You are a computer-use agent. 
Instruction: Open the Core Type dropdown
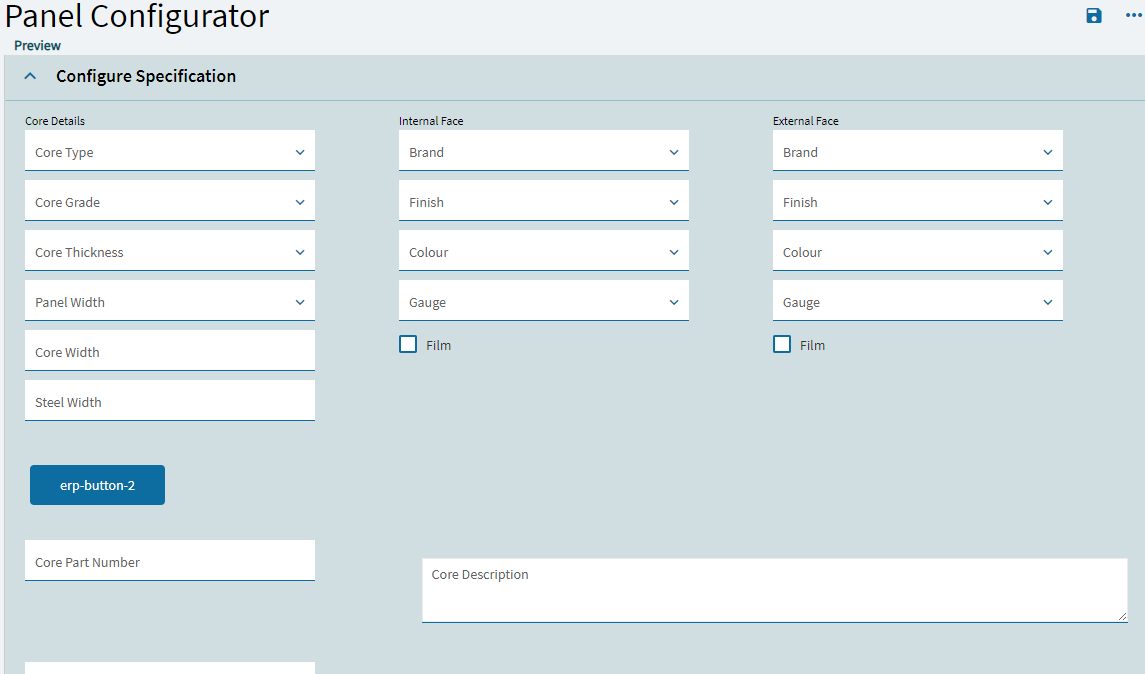click(169, 151)
